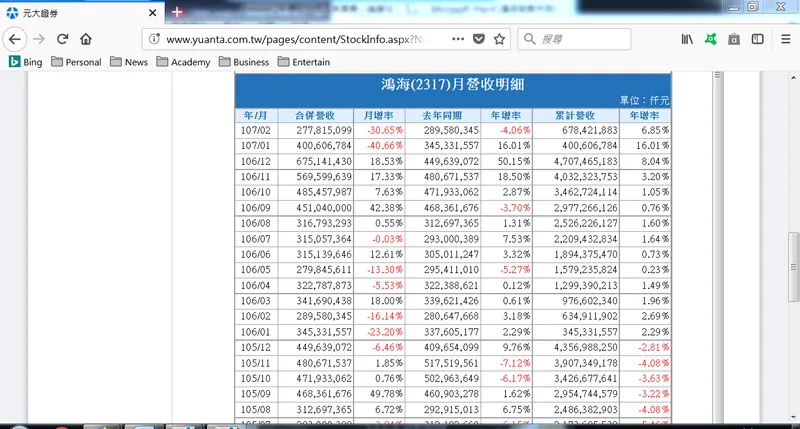Select last-year value 322,388,621
This screenshot has height=429, width=800.
click(x=451, y=286)
